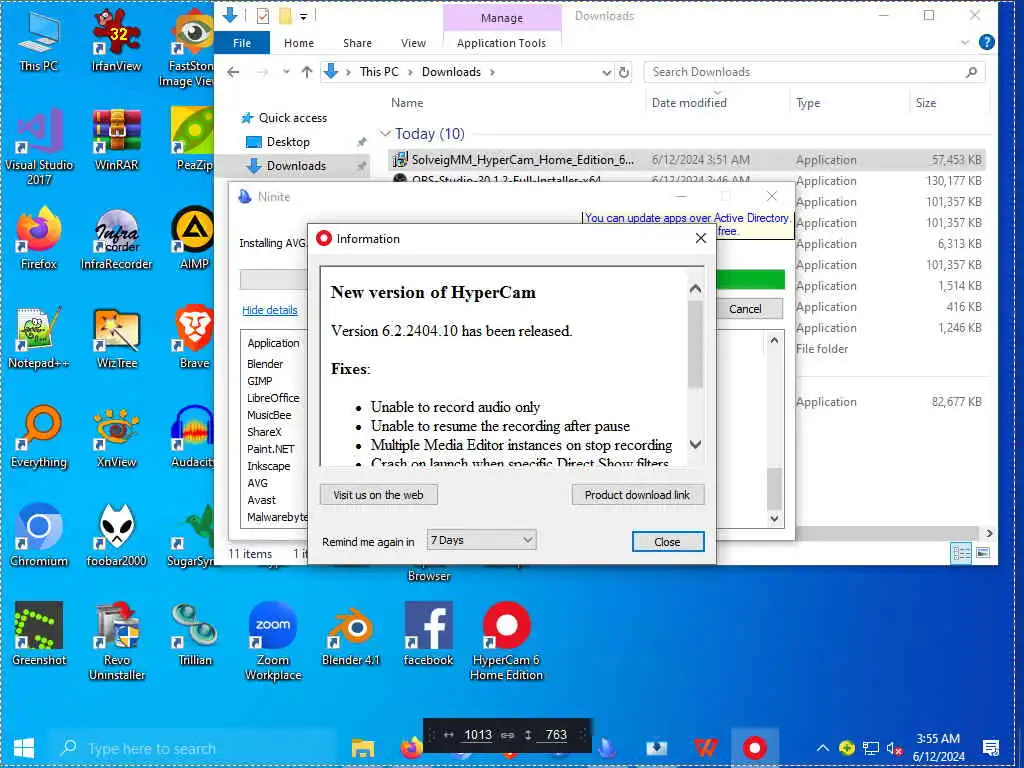1024x768 pixels.
Task: Open the Everything search desktop shortcut
Action: coord(38,437)
